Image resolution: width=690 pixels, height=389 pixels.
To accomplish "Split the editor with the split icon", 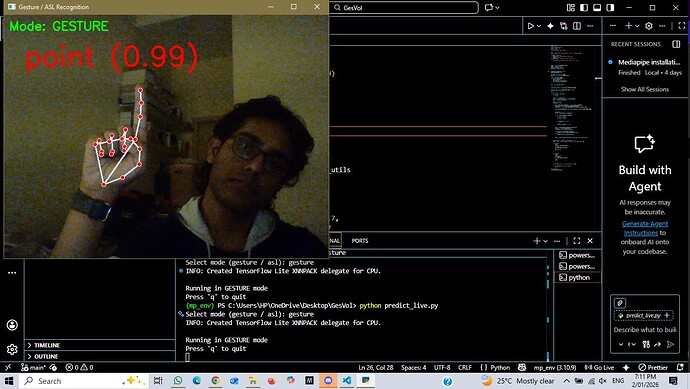I will 577,26.
